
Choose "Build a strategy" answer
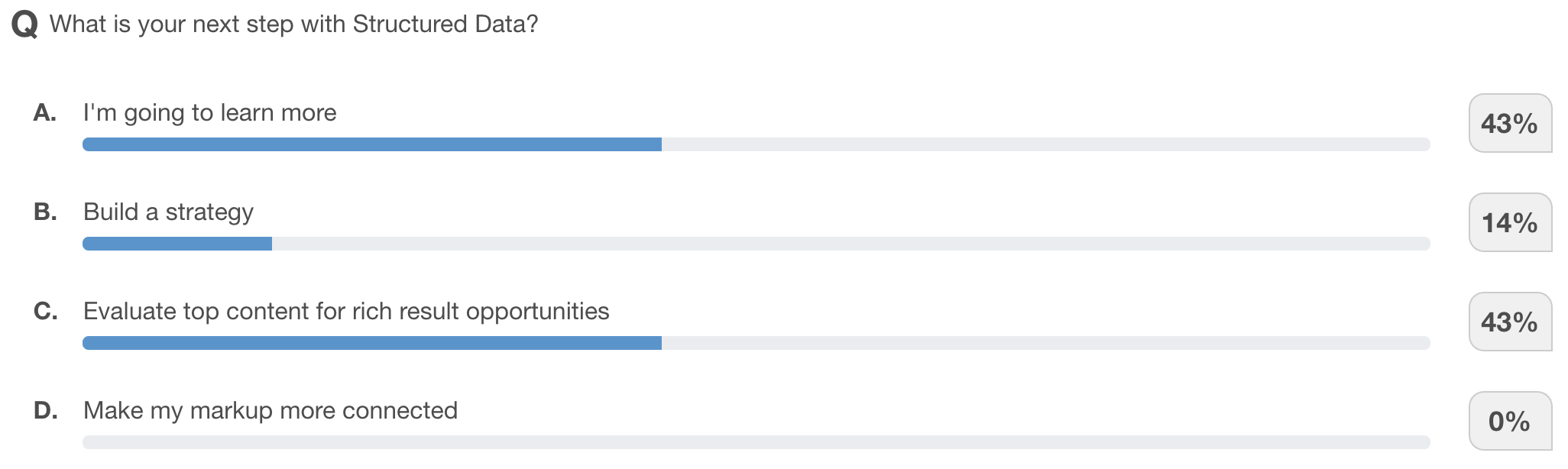(168, 212)
